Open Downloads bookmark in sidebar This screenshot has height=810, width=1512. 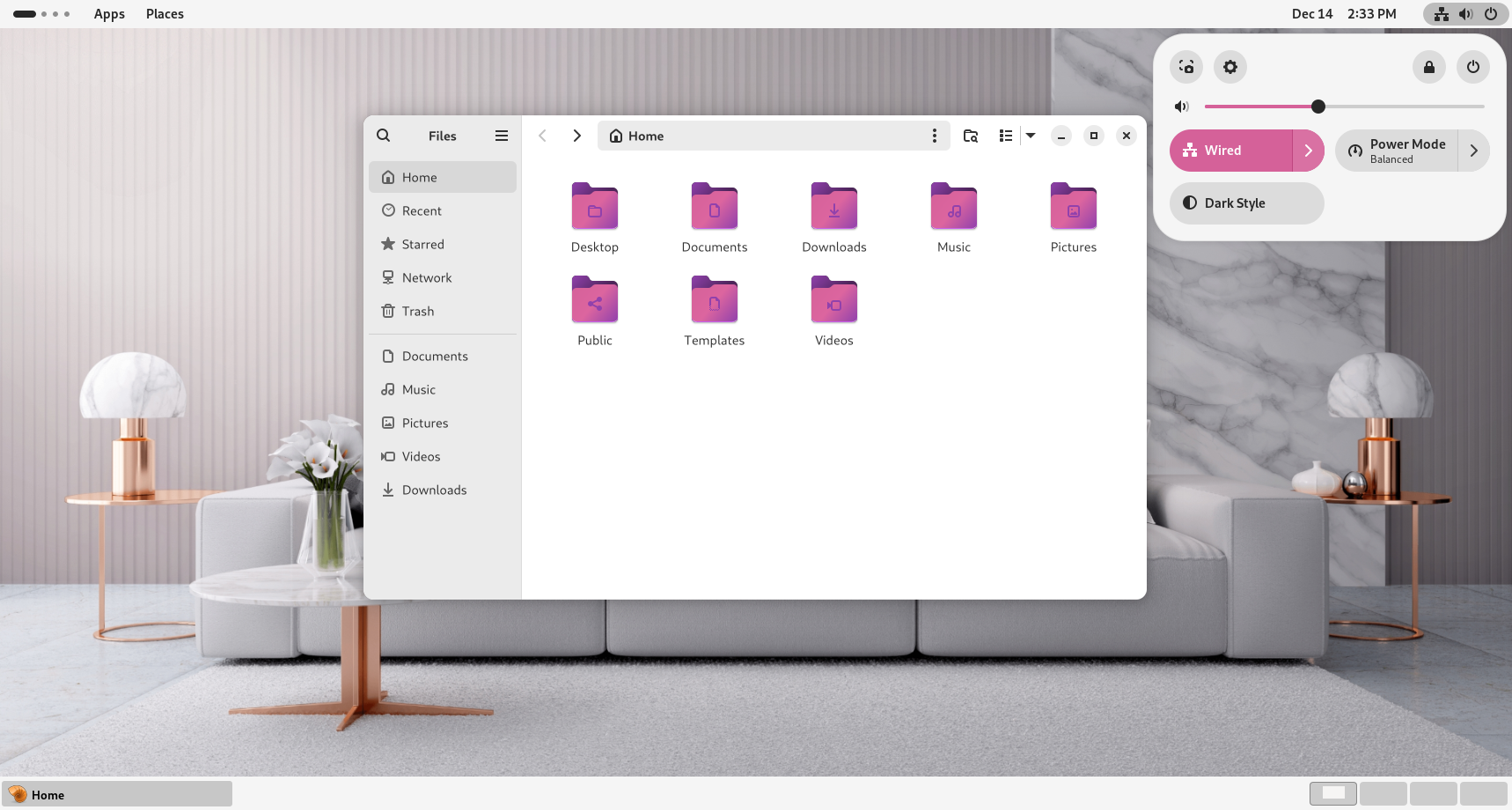pos(443,490)
